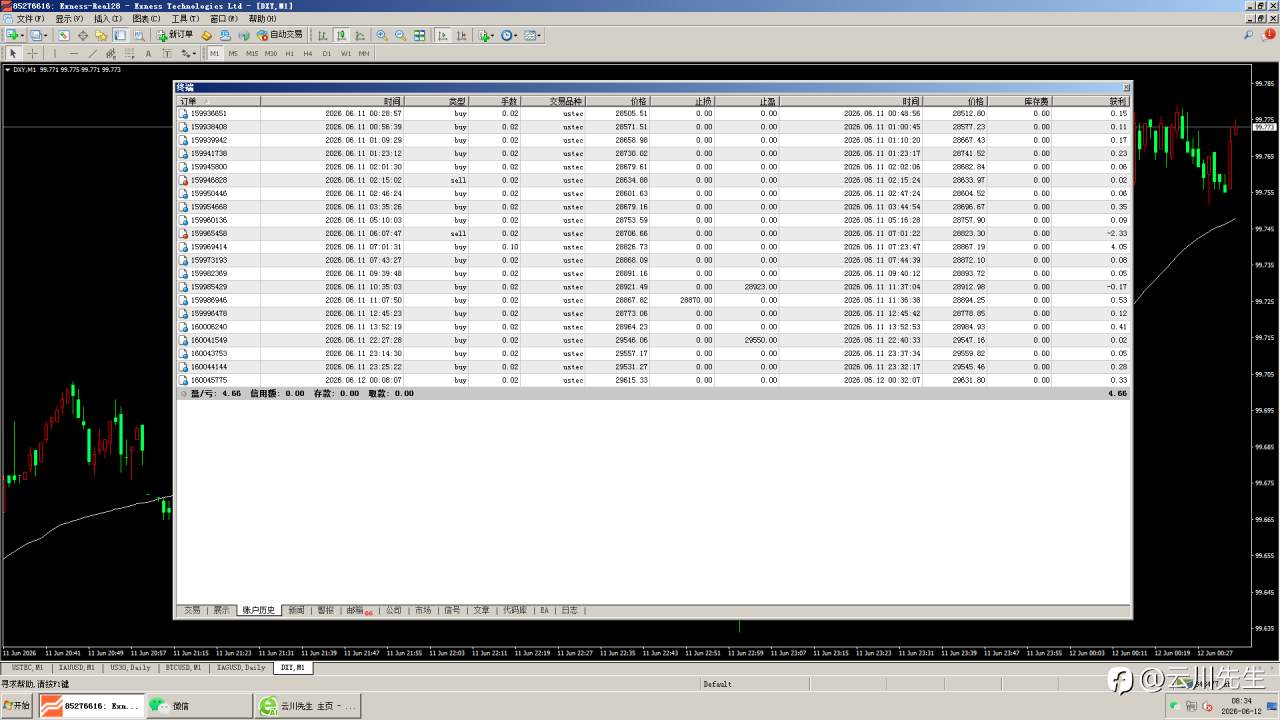
Task: Select the horizontal line drawing tool
Action: (x=73, y=53)
